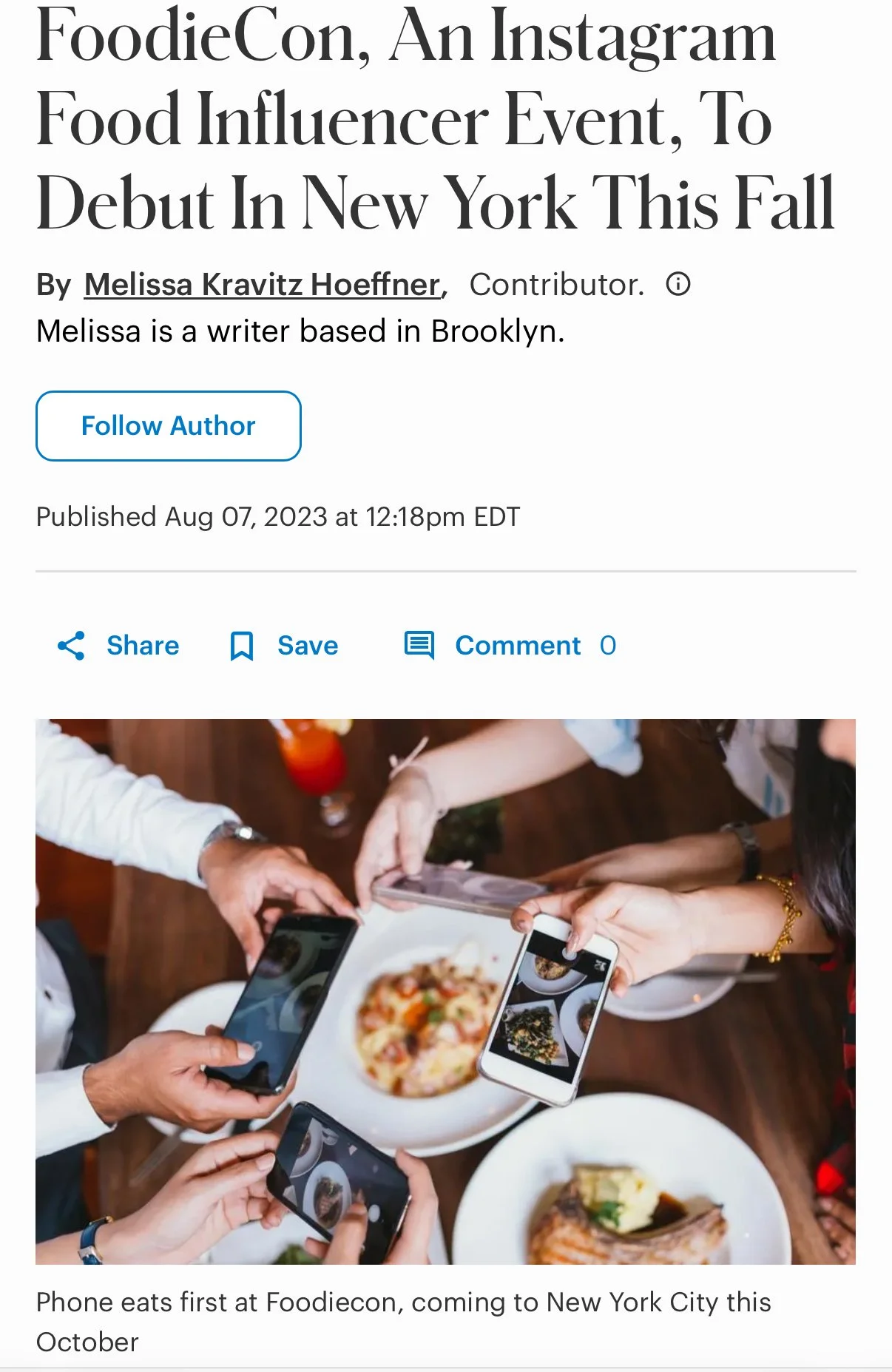892x1372 pixels.
Task: Click the "By" byline prefix
Action: [x=53, y=285]
